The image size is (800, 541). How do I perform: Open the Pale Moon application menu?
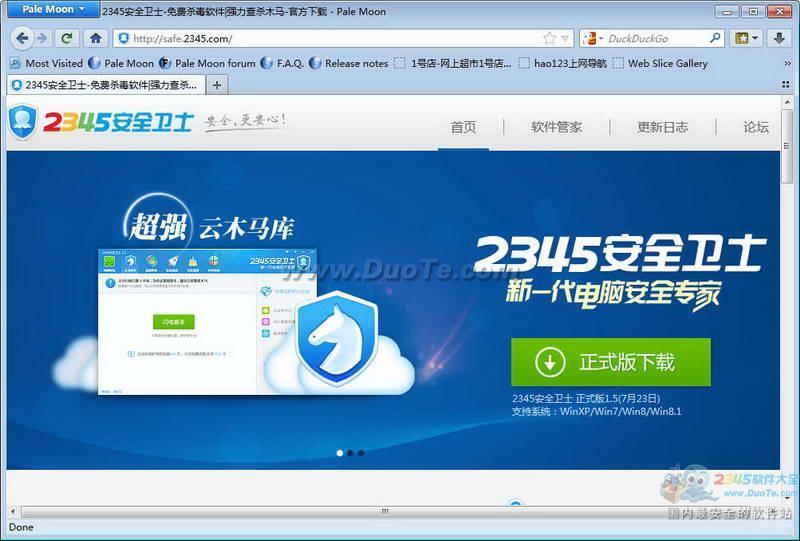[x=53, y=9]
